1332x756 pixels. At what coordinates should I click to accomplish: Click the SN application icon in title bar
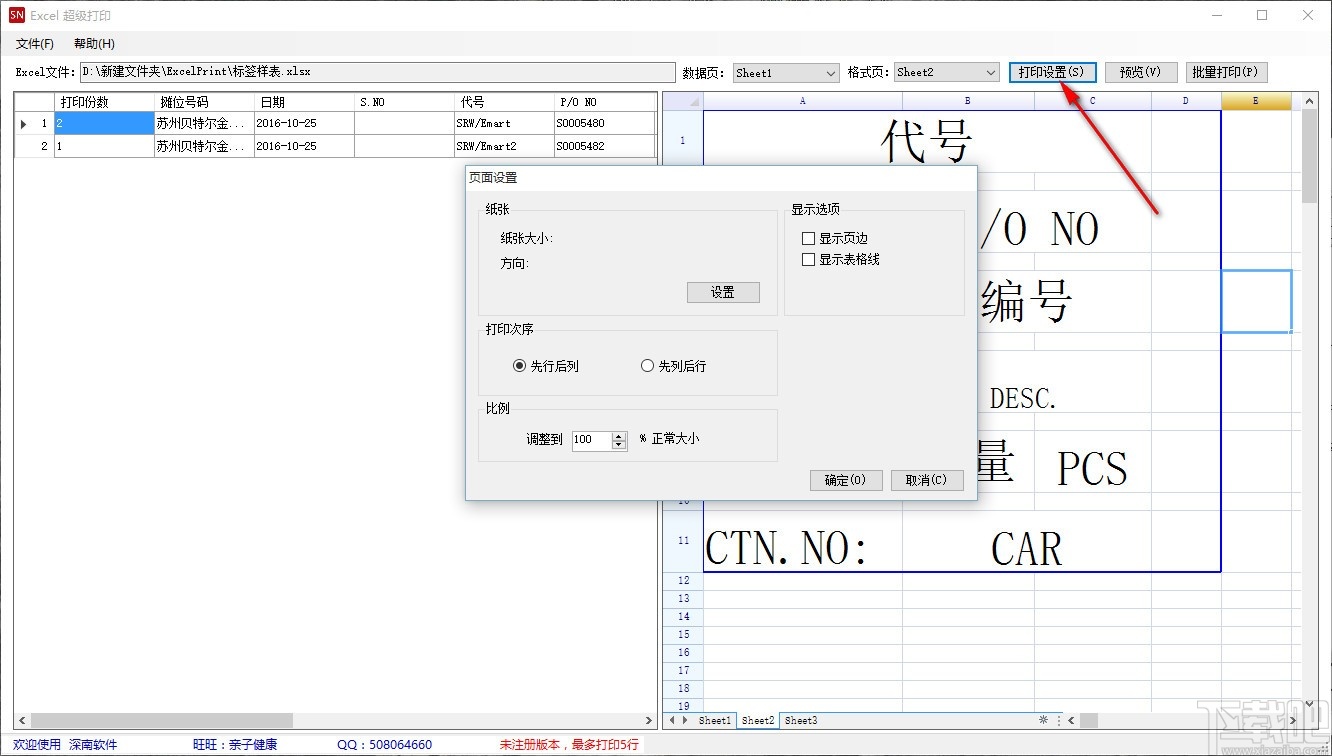(16, 15)
